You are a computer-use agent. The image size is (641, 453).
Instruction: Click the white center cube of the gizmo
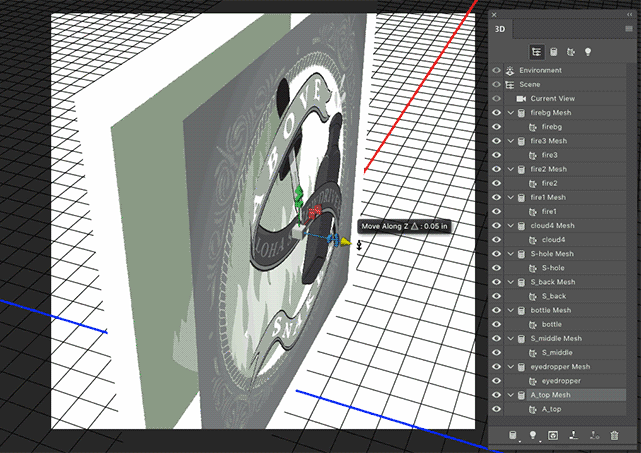coord(298,232)
